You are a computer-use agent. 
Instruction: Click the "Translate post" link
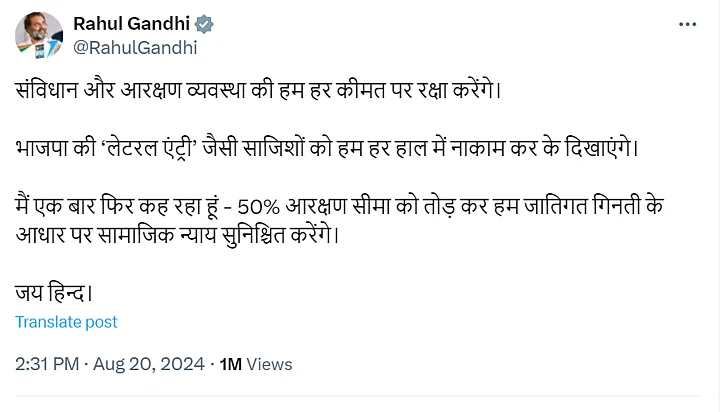point(66,322)
